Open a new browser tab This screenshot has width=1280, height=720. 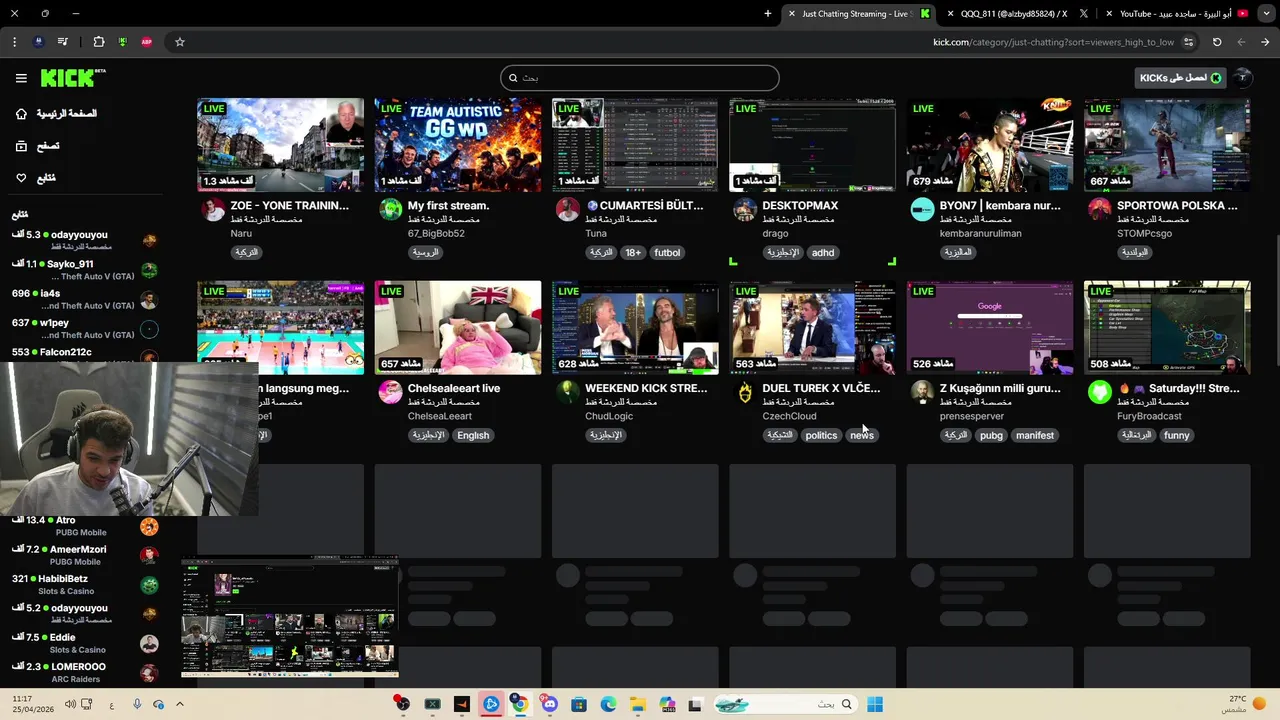768,14
